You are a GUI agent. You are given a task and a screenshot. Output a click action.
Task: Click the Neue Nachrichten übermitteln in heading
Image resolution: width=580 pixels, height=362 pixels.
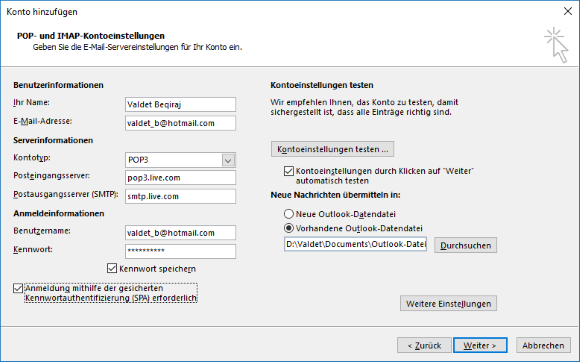click(x=335, y=195)
